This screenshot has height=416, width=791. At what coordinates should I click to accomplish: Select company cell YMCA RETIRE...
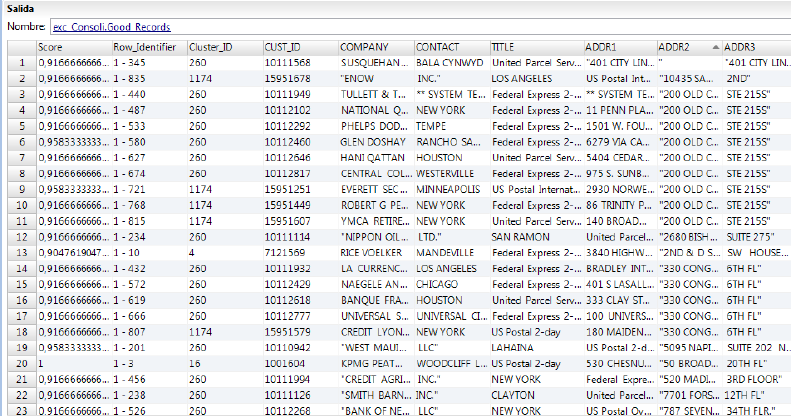tap(376, 221)
